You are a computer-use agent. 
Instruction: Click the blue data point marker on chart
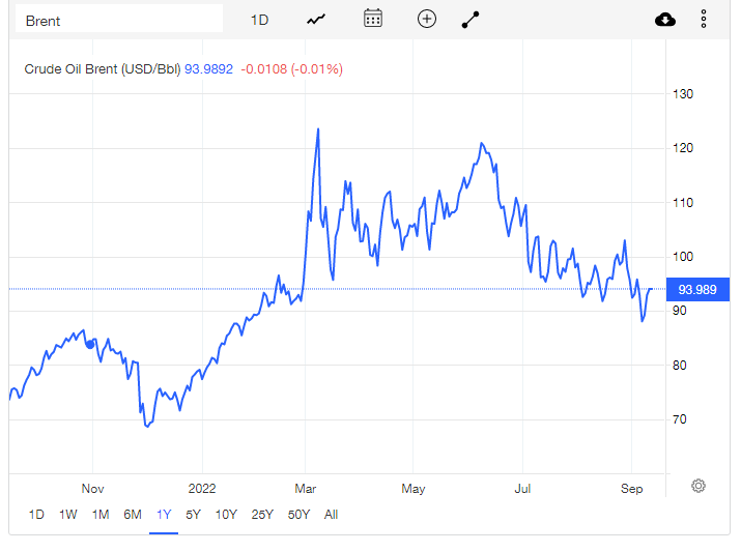click(x=90, y=345)
